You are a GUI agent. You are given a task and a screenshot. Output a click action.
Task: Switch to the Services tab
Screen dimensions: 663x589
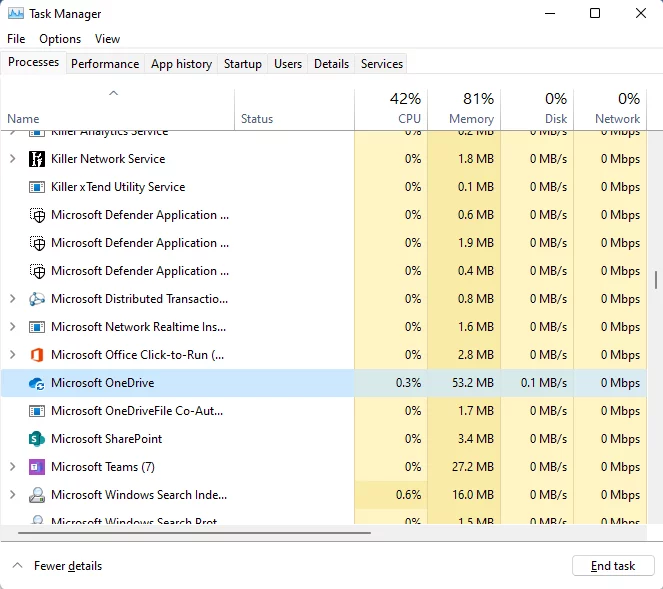click(x=382, y=64)
